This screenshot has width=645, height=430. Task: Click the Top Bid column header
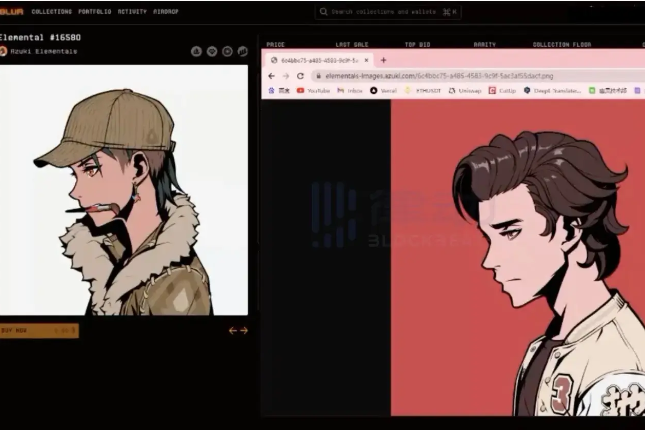[418, 44]
